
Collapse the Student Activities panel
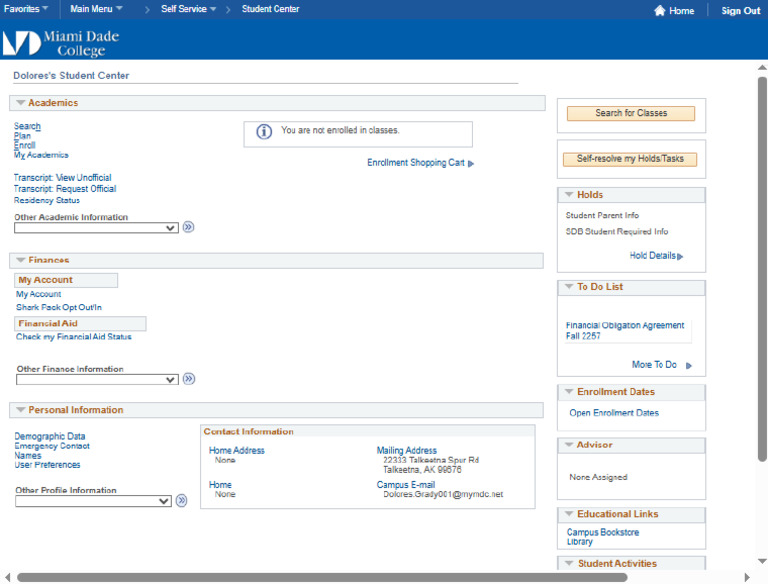click(569, 563)
